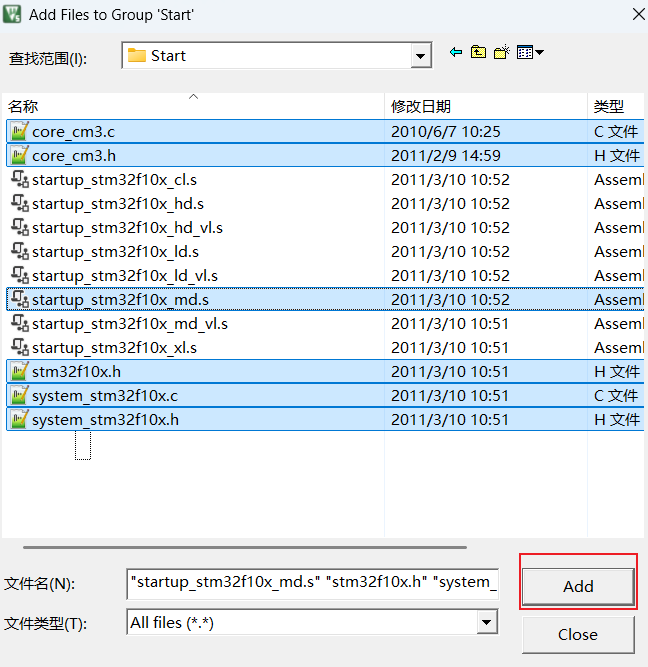Click the file icon of system_stm32f10x.c
Image resolution: width=648 pixels, height=667 pixels.
tap(19, 395)
